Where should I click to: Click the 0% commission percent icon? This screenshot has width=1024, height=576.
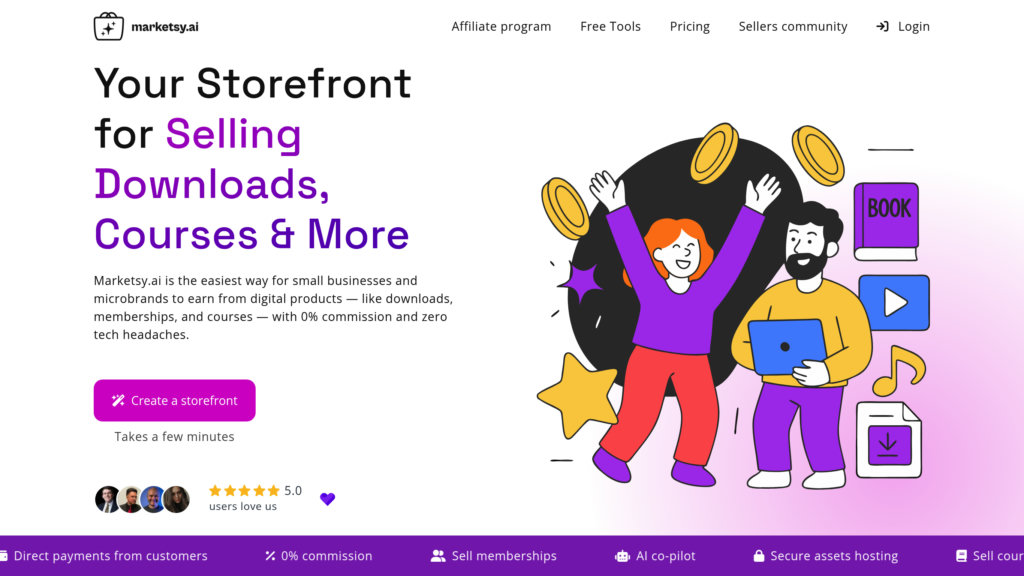pos(270,556)
